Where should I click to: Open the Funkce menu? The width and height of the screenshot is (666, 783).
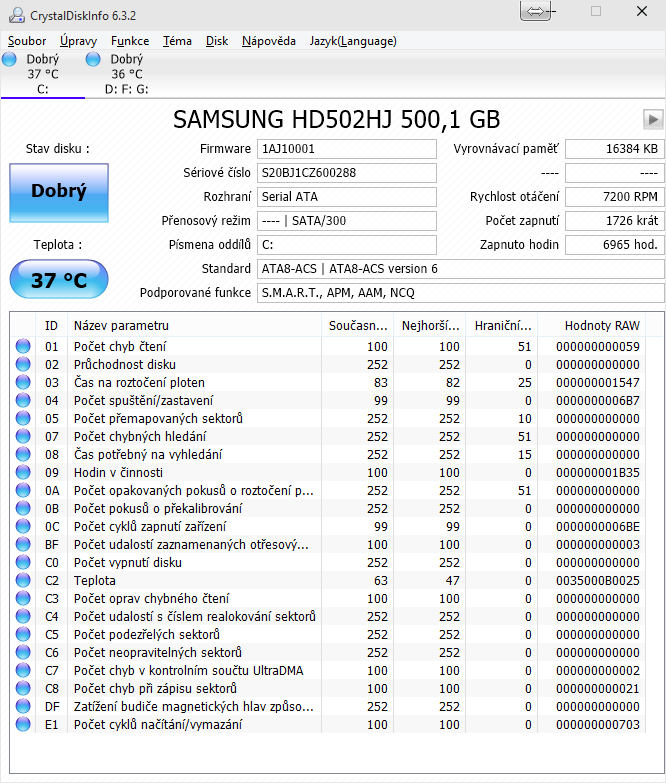[130, 41]
